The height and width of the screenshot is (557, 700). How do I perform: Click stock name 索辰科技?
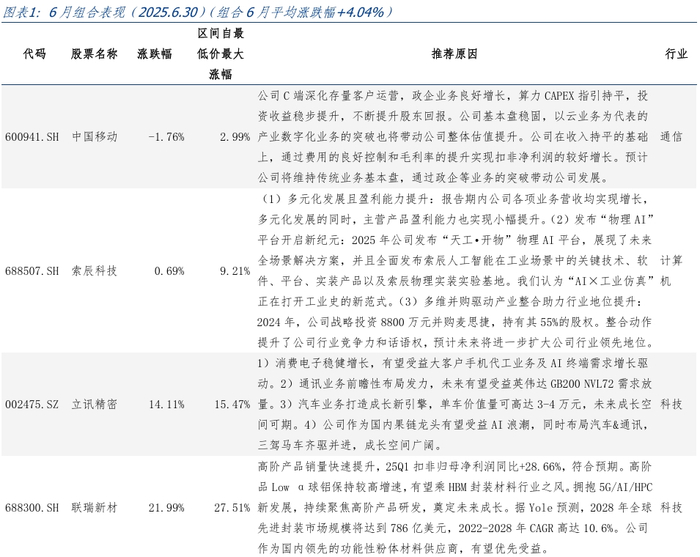pos(95,271)
